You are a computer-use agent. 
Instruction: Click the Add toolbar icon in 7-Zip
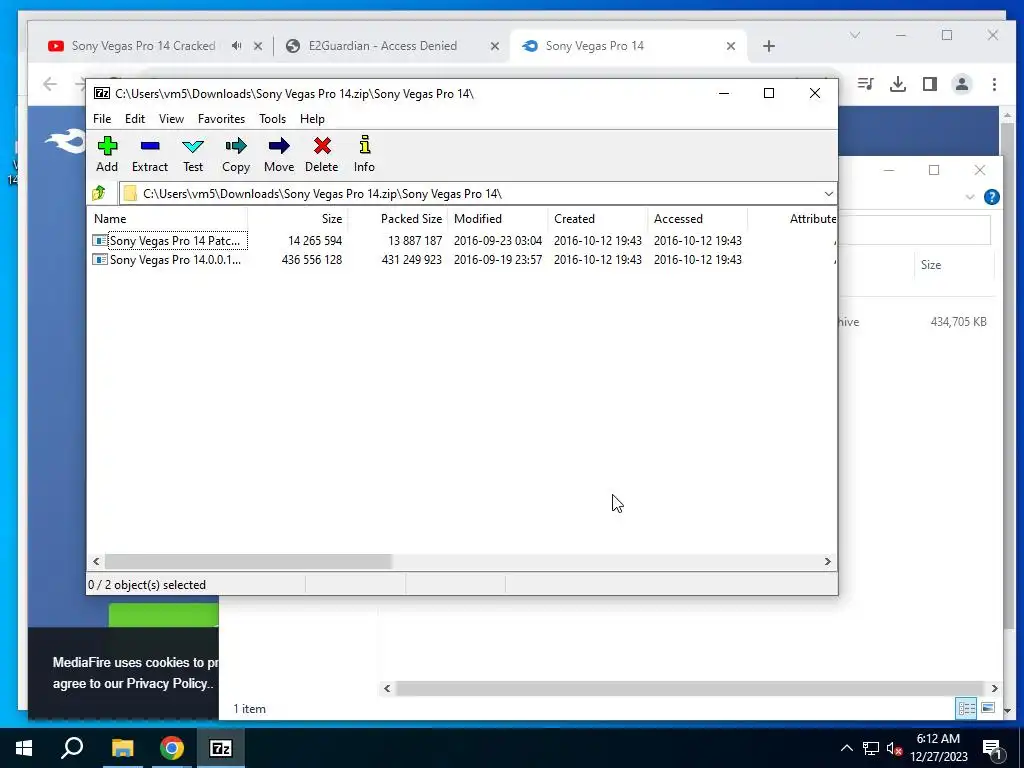pos(107,154)
